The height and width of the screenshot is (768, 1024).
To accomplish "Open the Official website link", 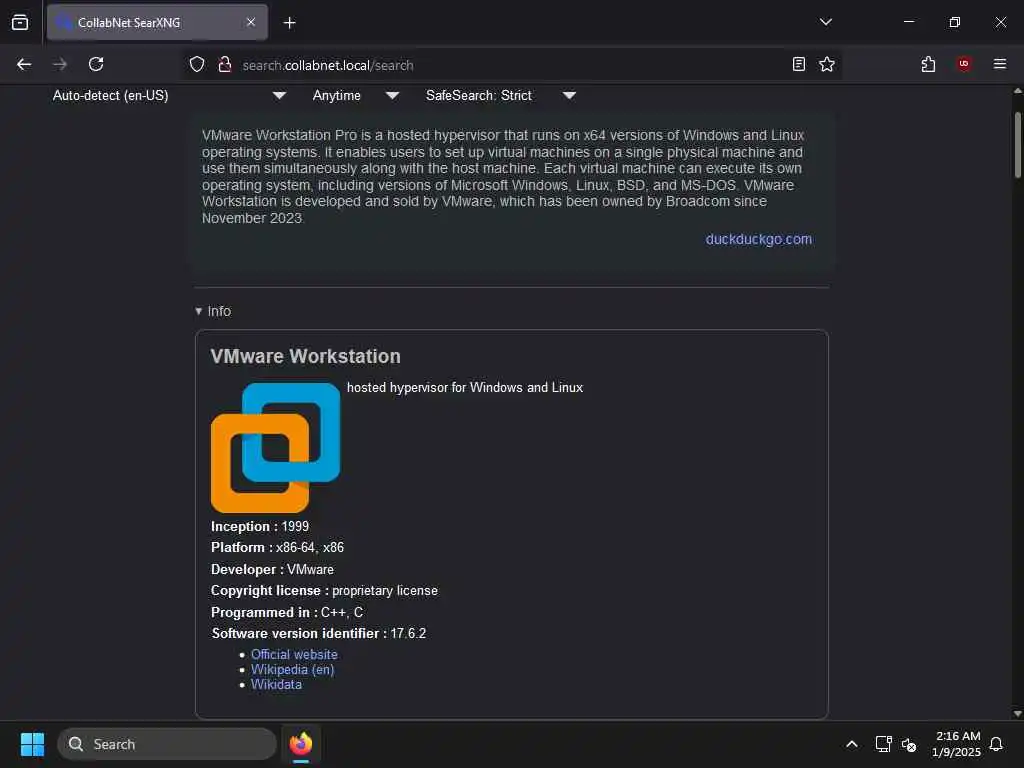I will [x=294, y=654].
